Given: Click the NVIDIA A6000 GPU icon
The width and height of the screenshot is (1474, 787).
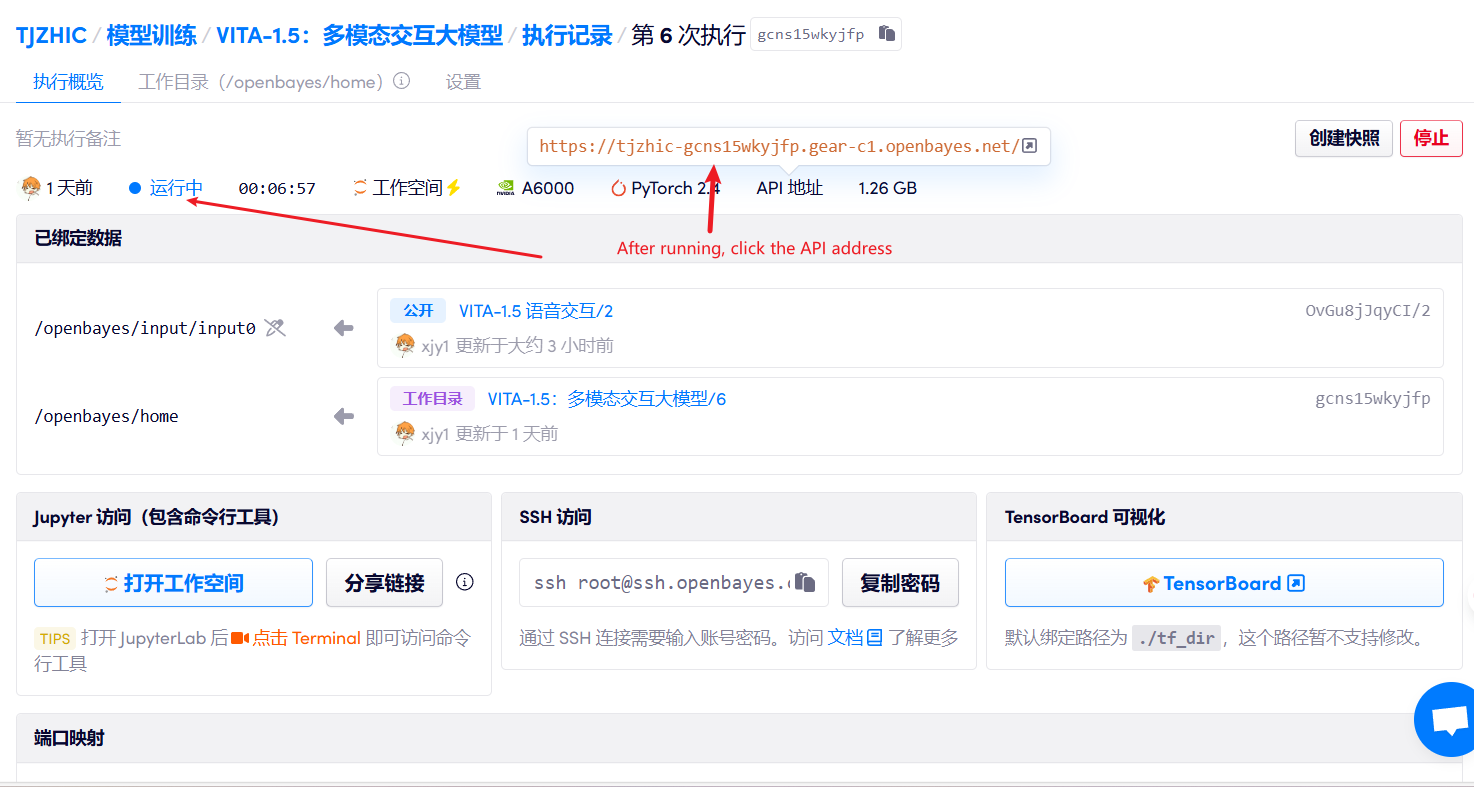Looking at the screenshot, I should [506, 188].
